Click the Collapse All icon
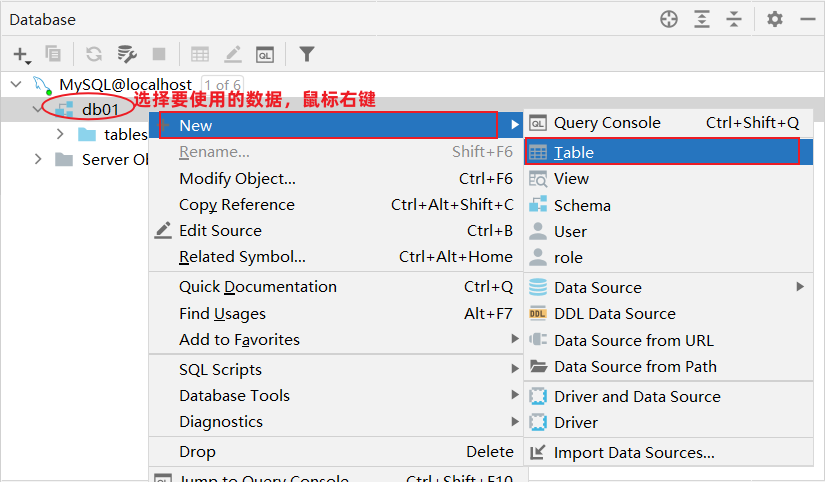 [734, 19]
